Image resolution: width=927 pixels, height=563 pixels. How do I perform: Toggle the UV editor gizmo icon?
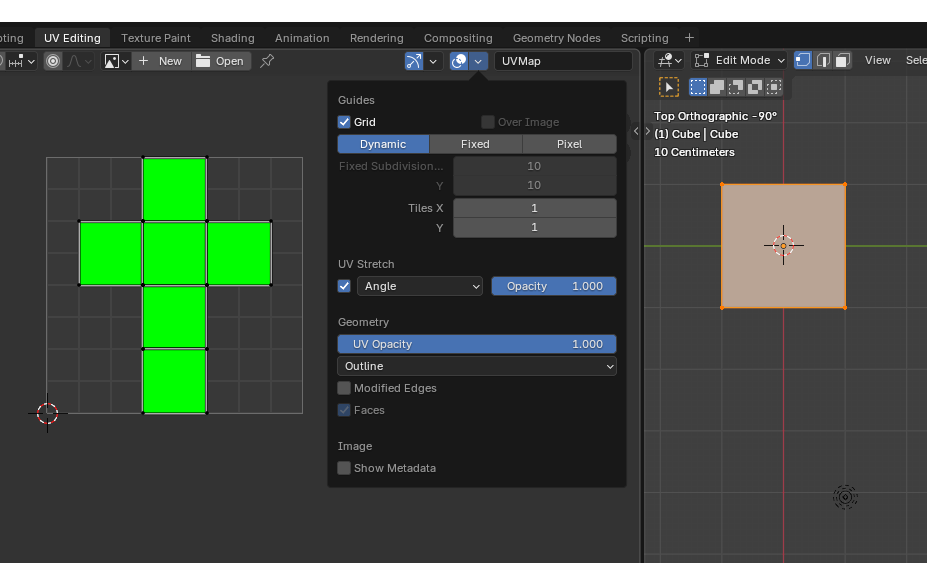pos(413,61)
